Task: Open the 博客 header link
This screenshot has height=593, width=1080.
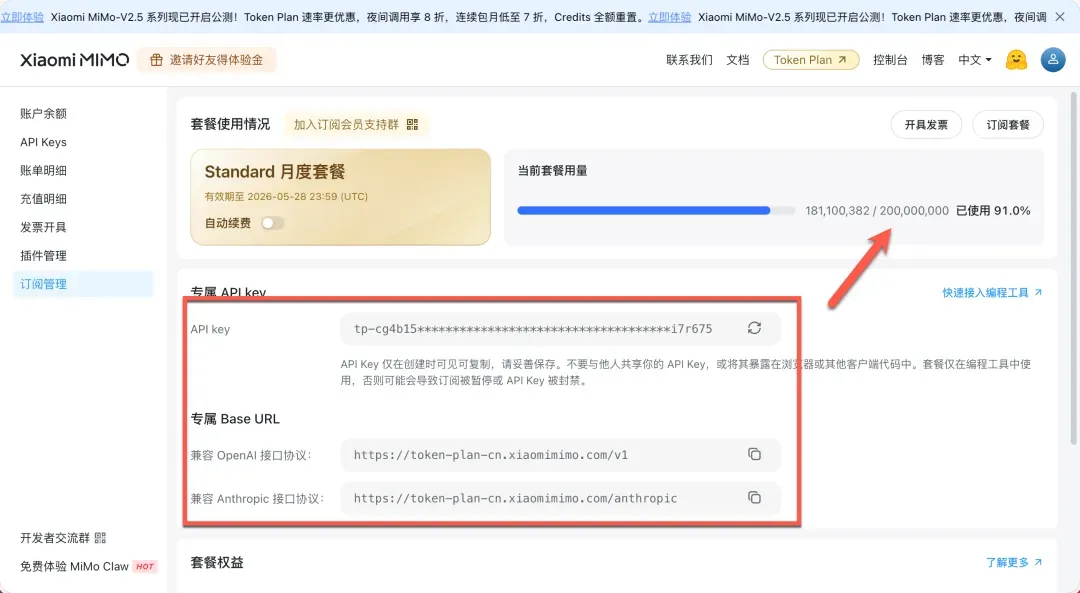Action: (x=933, y=60)
